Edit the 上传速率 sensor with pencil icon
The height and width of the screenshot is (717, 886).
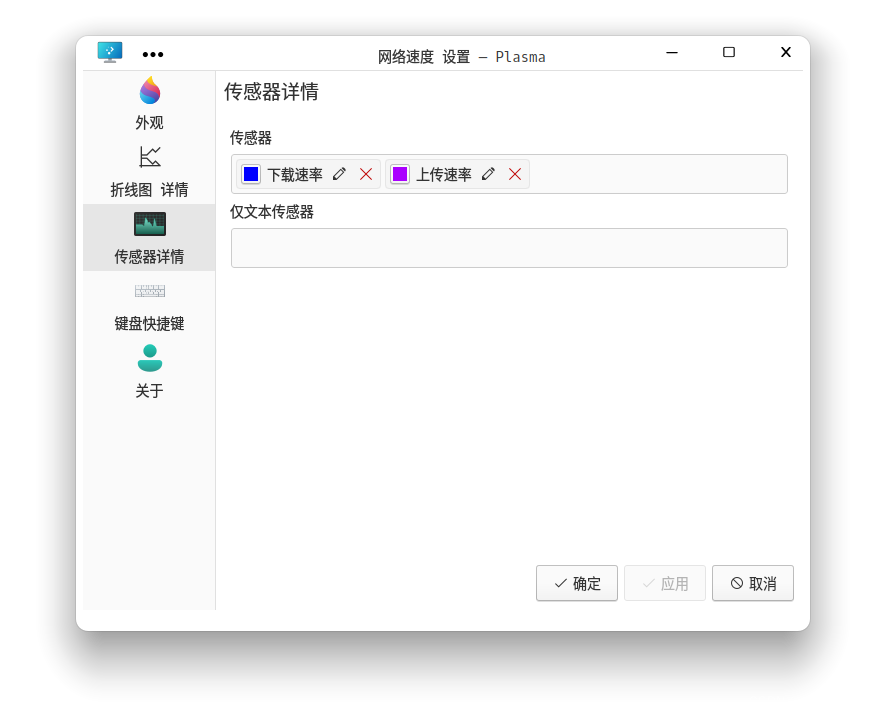pos(488,174)
